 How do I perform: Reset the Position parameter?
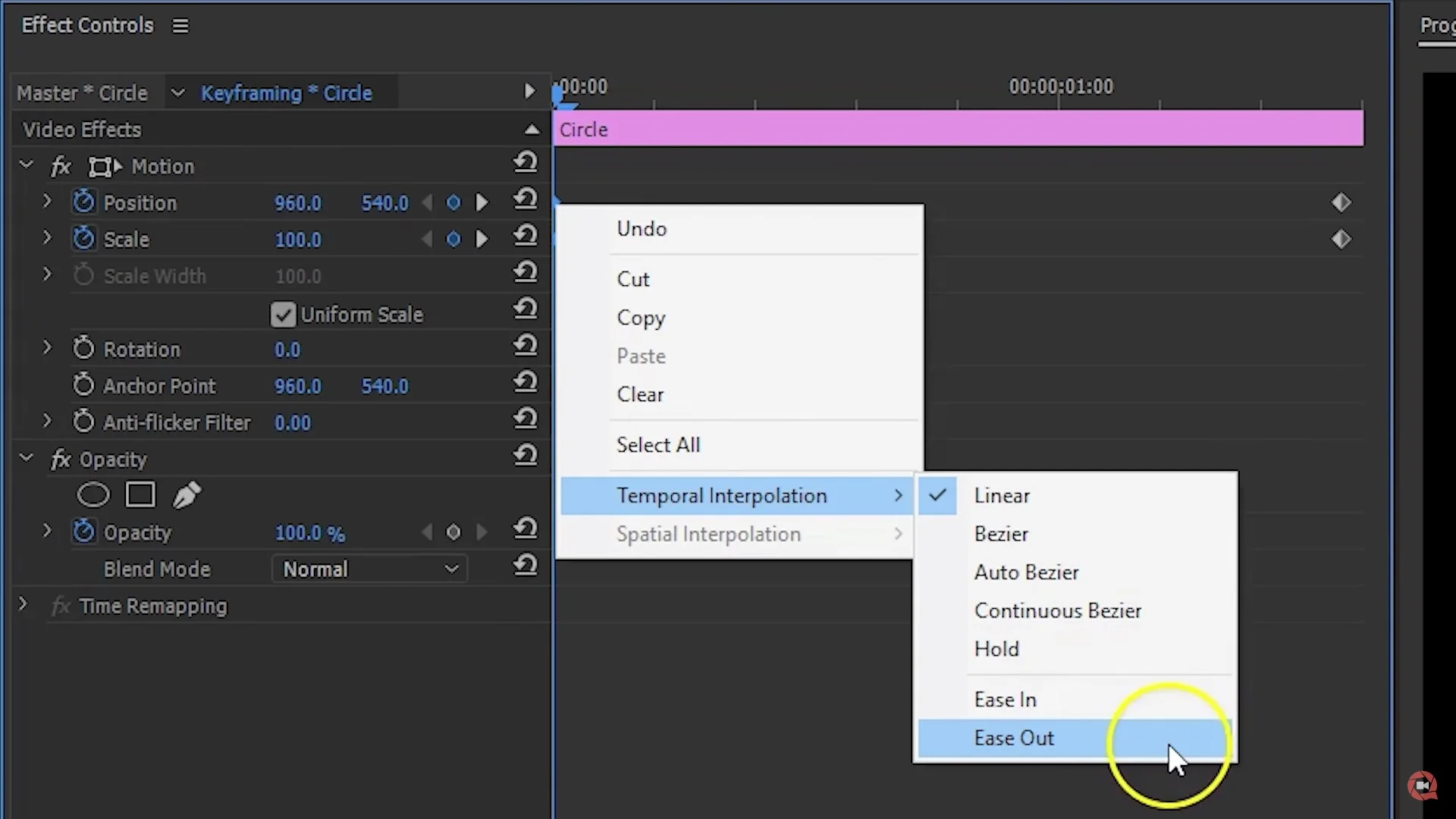(525, 200)
